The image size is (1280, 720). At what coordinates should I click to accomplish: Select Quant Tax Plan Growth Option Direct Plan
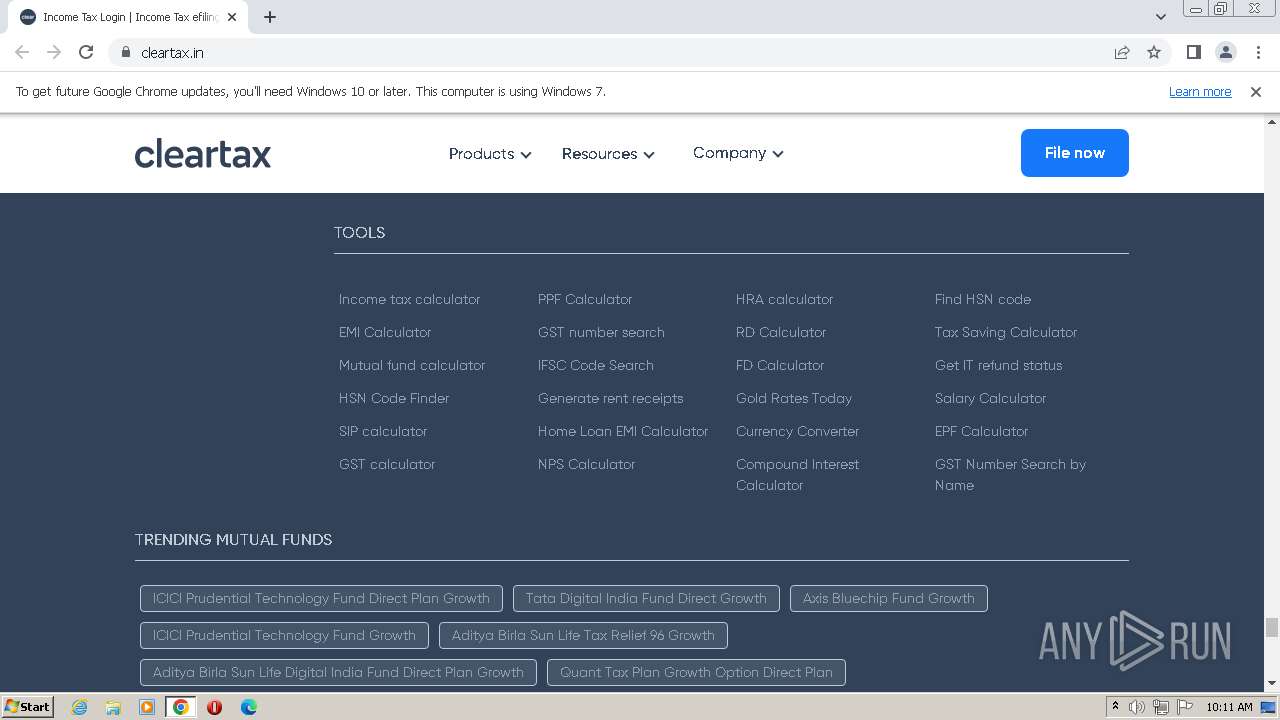click(696, 672)
